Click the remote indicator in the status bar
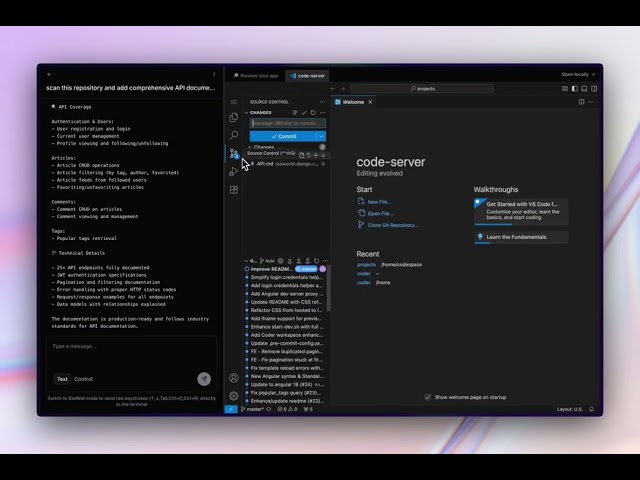The height and width of the screenshot is (480, 640). [x=231, y=409]
